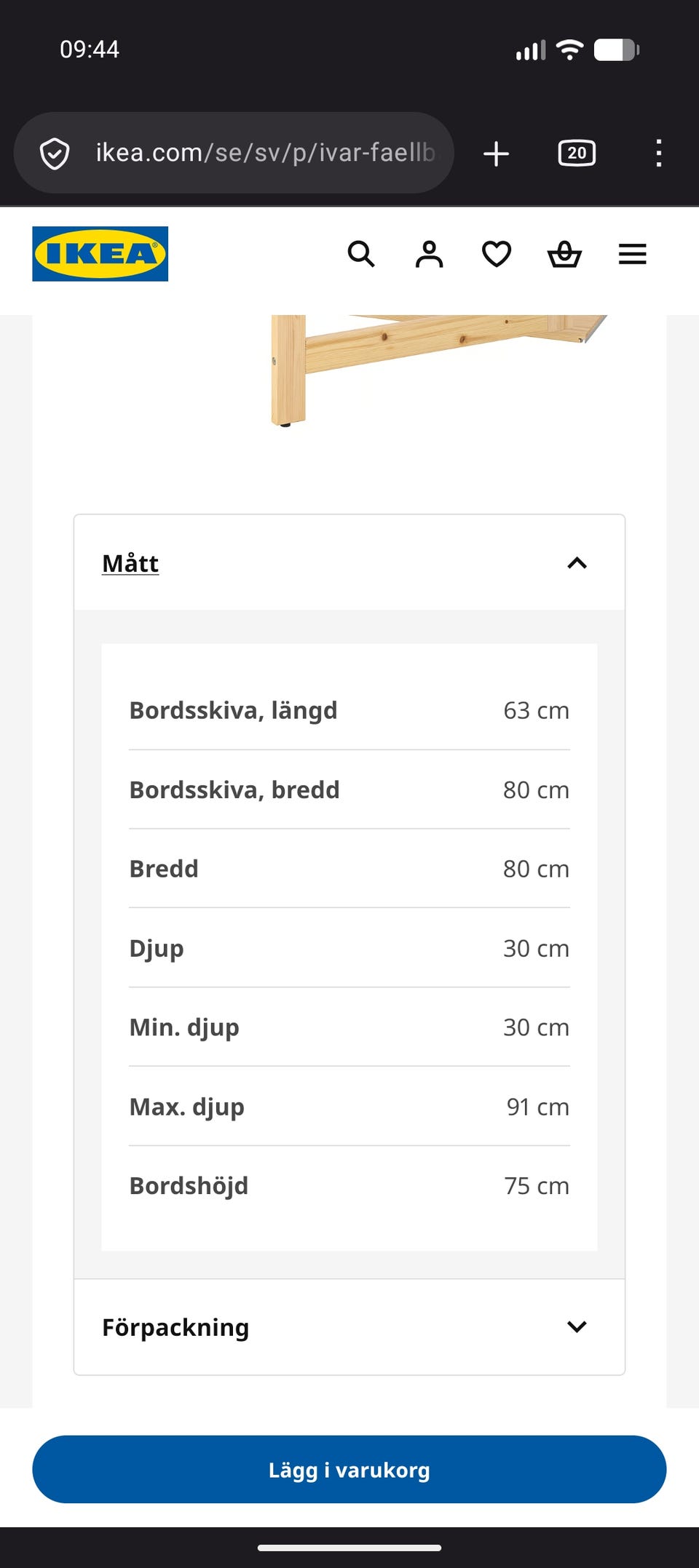Open the favorites heart icon
The width and height of the screenshot is (699, 1568).
click(497, 254)
